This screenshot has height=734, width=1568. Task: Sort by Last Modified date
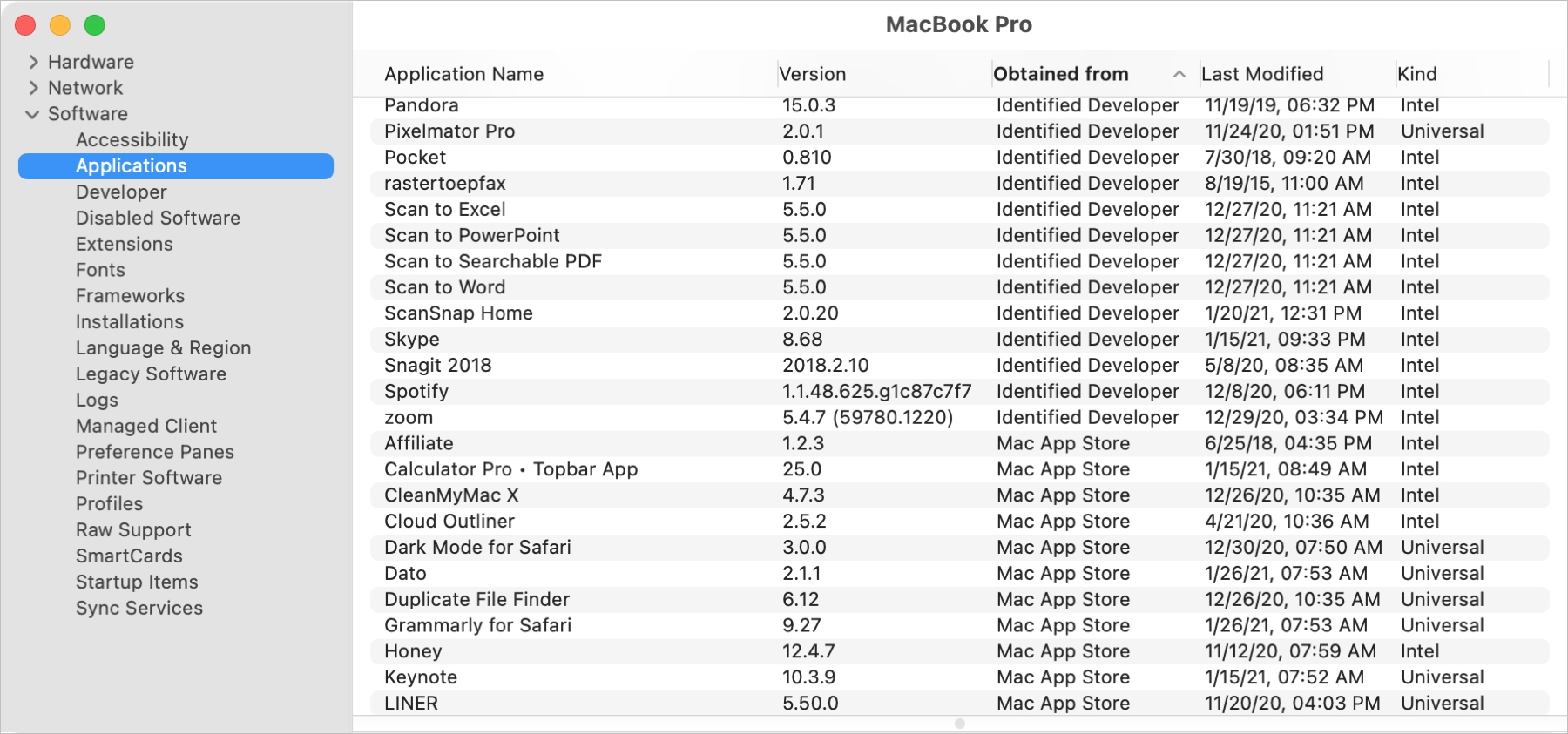pos(1262,74)
